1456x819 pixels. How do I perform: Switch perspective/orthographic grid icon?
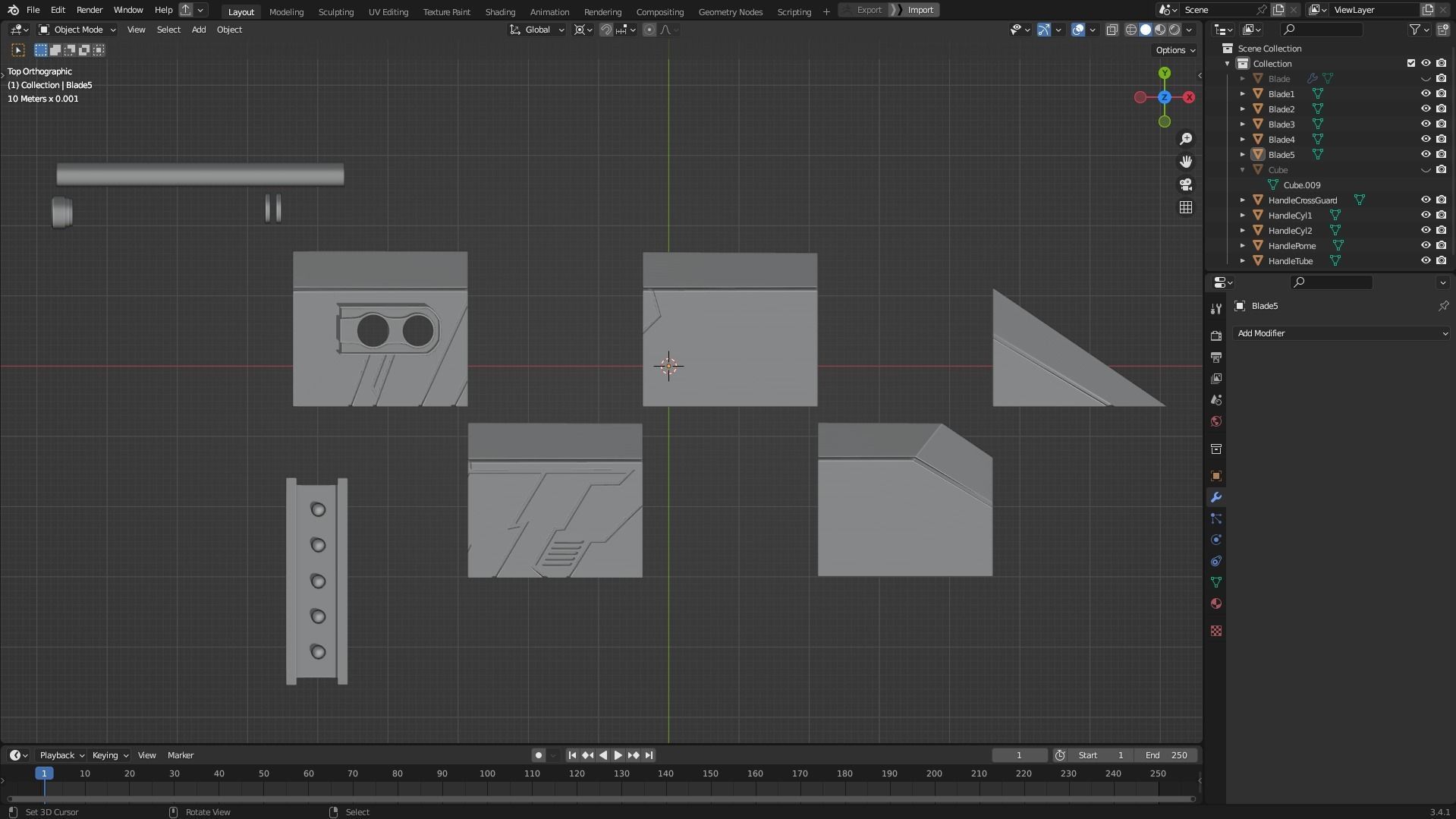pos(1186,207)
